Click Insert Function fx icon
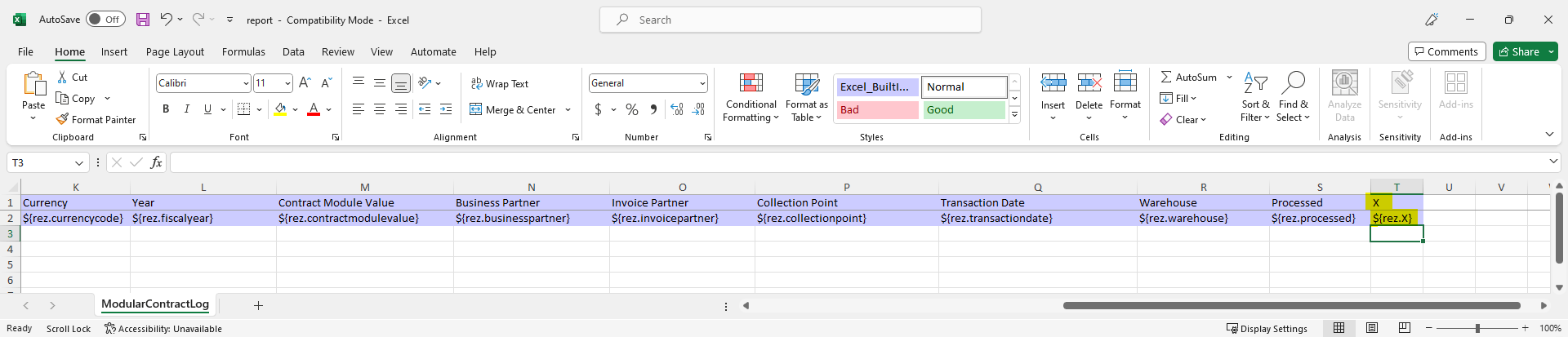This screenshot has height=337, width=1568. (x=156, y=163)
